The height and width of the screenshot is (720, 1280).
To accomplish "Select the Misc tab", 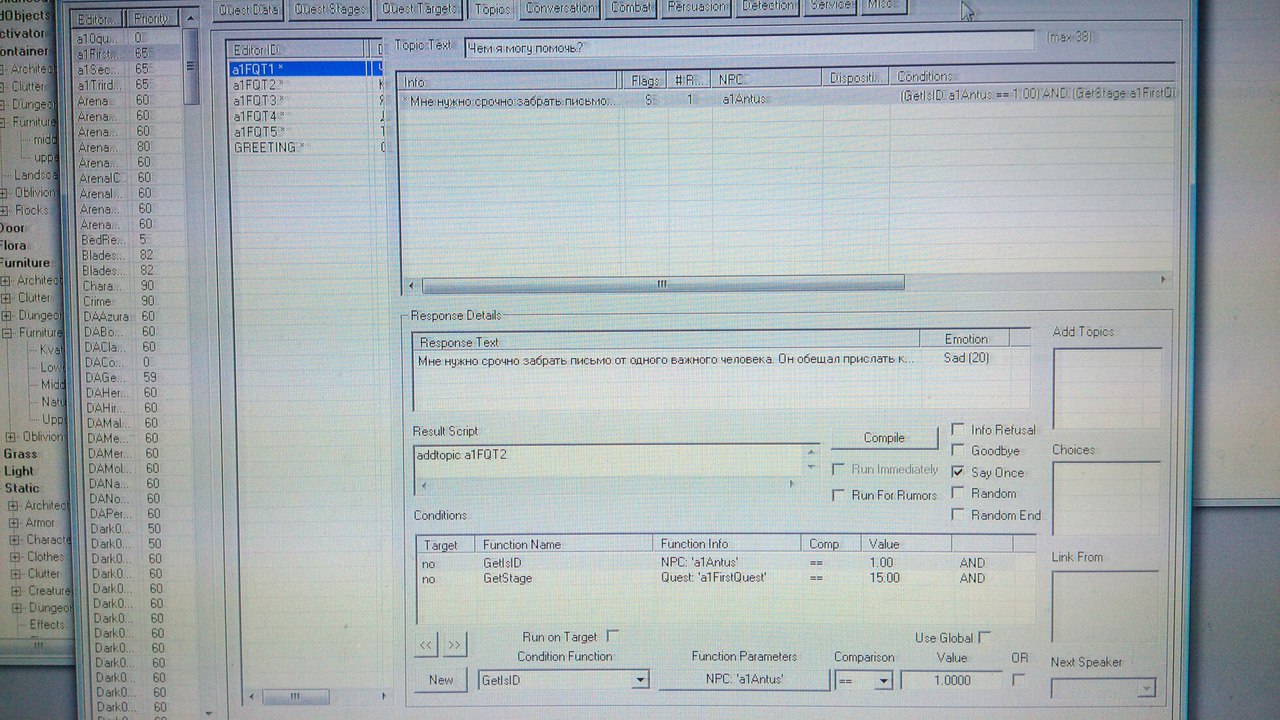I will coord(881,7).
